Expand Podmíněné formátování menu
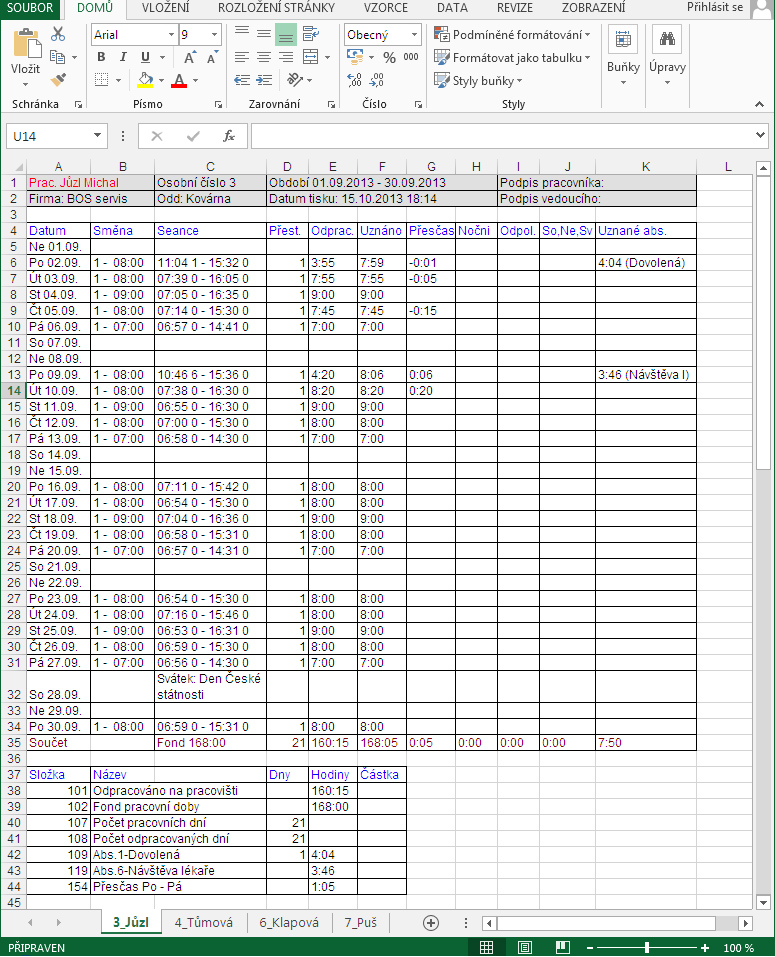Viewport: 775px width, 957px height. [x=512, y=34]
